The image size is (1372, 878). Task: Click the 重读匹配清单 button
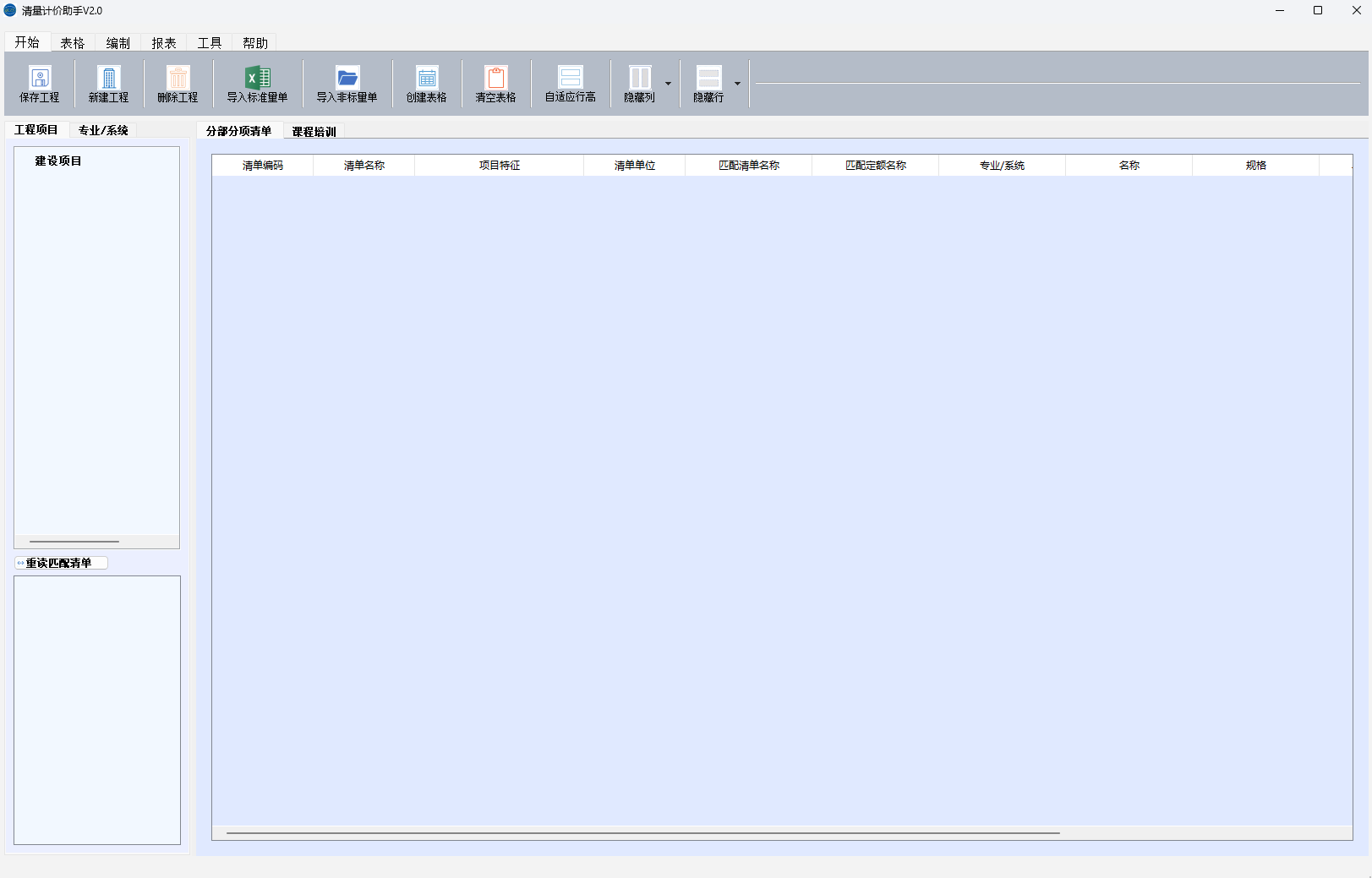pos(61,563)
